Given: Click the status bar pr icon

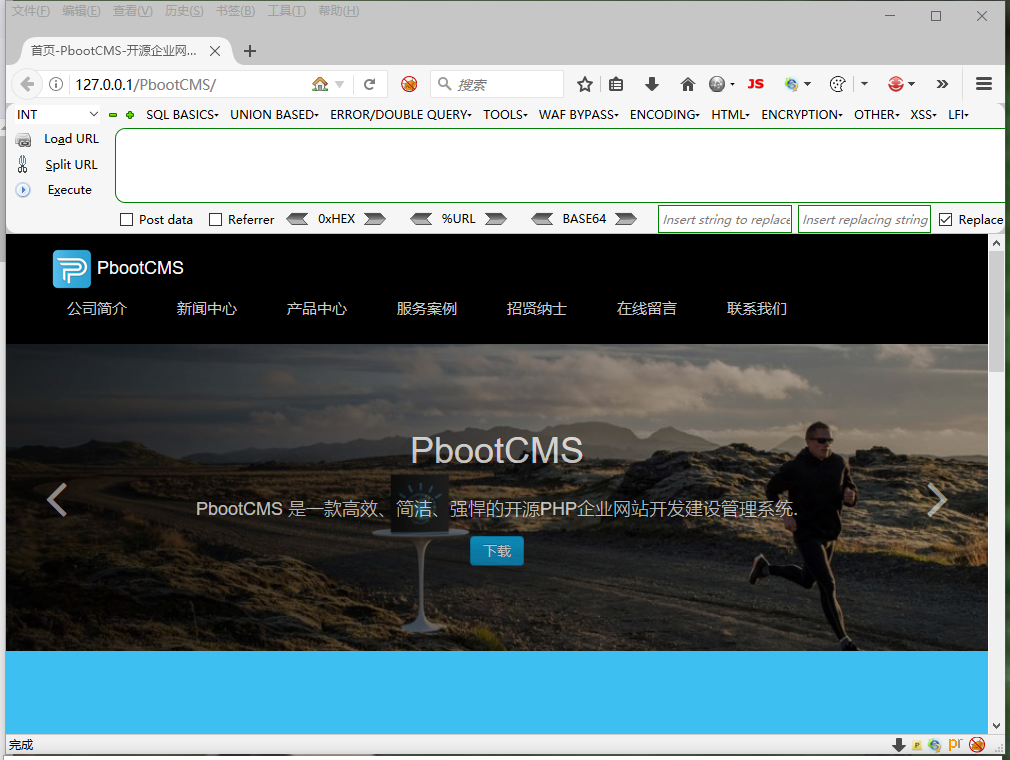Looking at the screenshot, I should [955, 744].
